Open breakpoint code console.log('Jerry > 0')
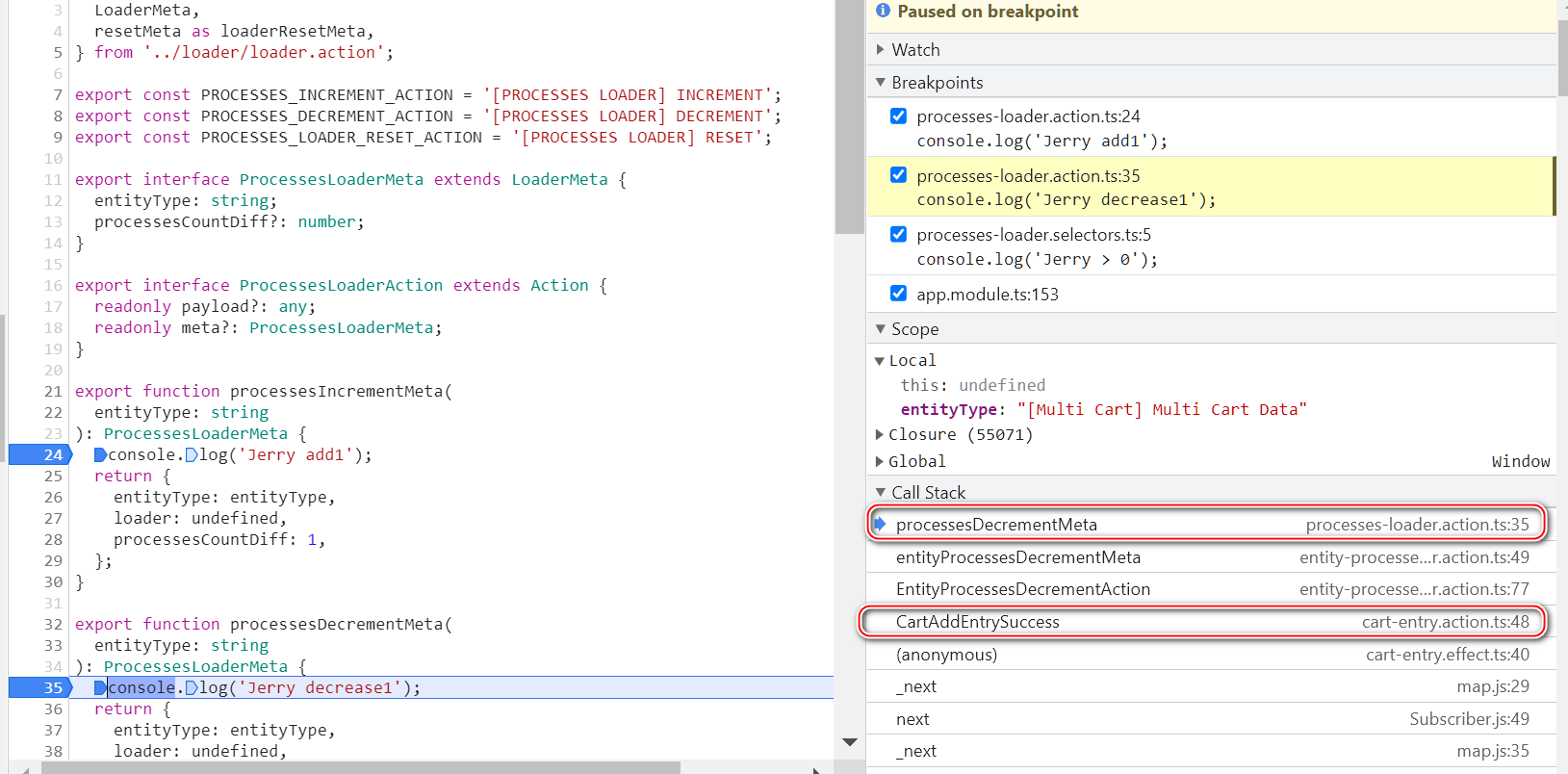The image size is (1568, 774). click(x=1037, y=260)
